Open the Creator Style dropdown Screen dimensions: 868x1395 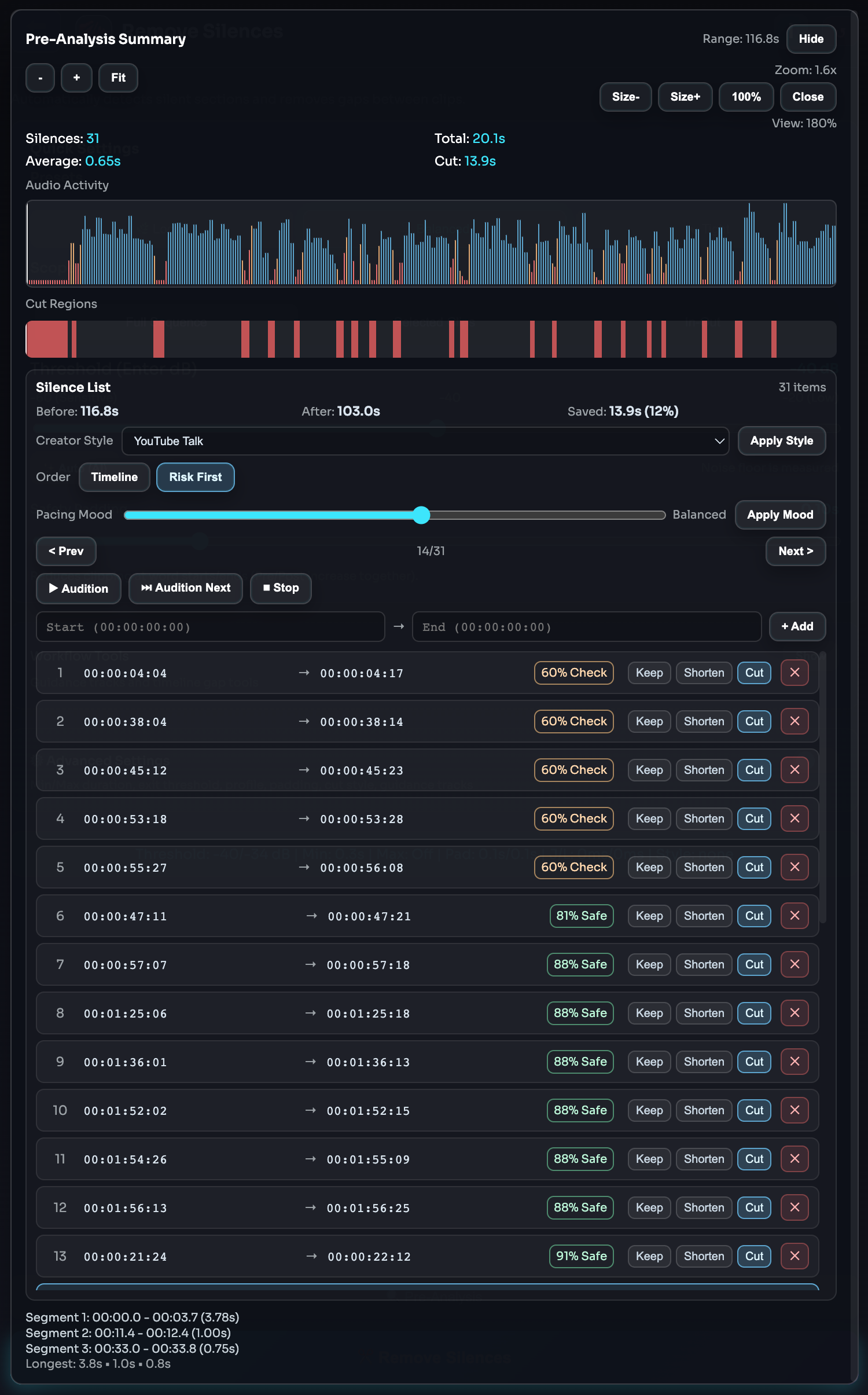pos(425,441)
